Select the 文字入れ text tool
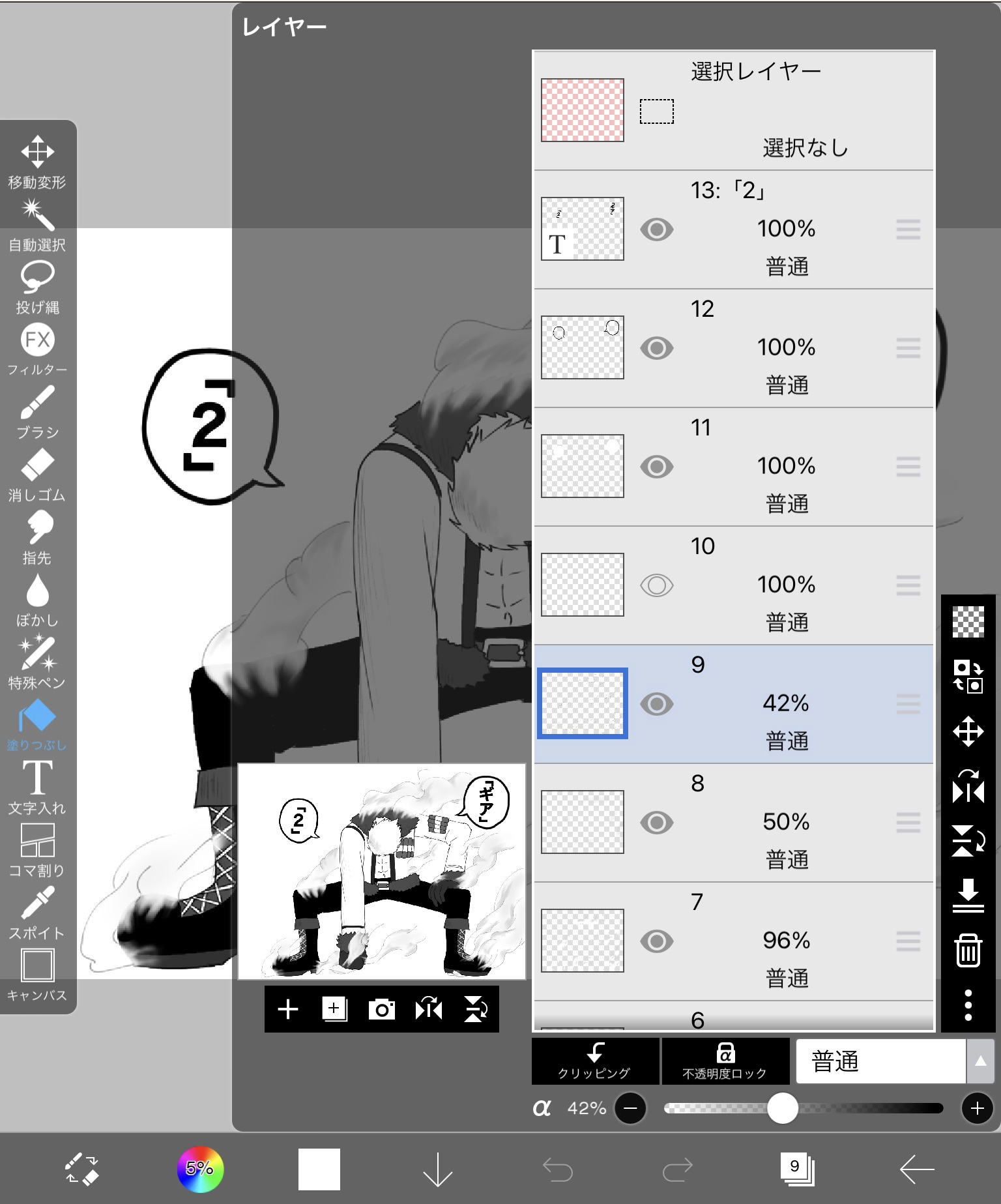The width and height of the screenshot is (1001, 1204). (x=37, y=788)
